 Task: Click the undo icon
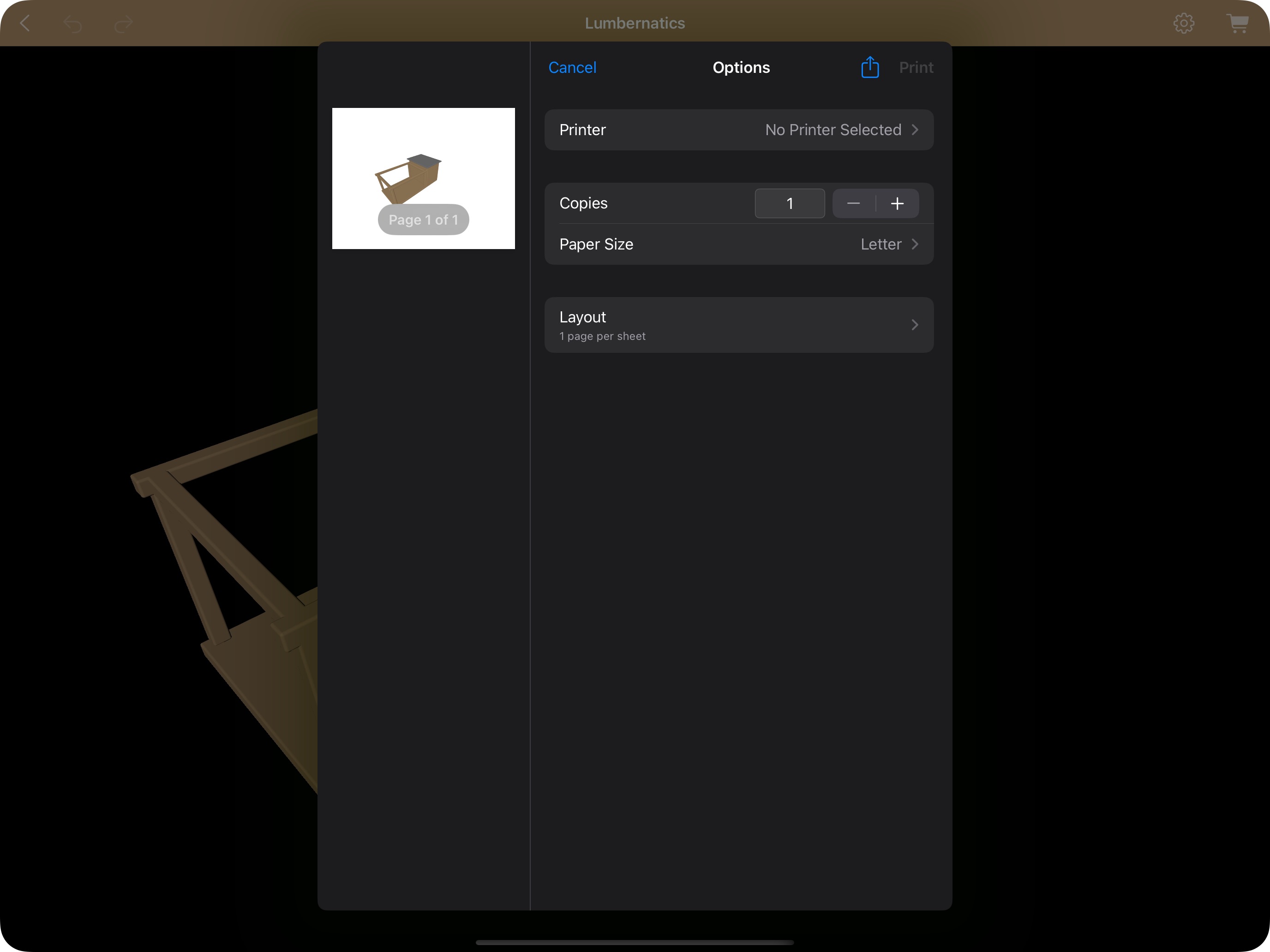(73, 23)
